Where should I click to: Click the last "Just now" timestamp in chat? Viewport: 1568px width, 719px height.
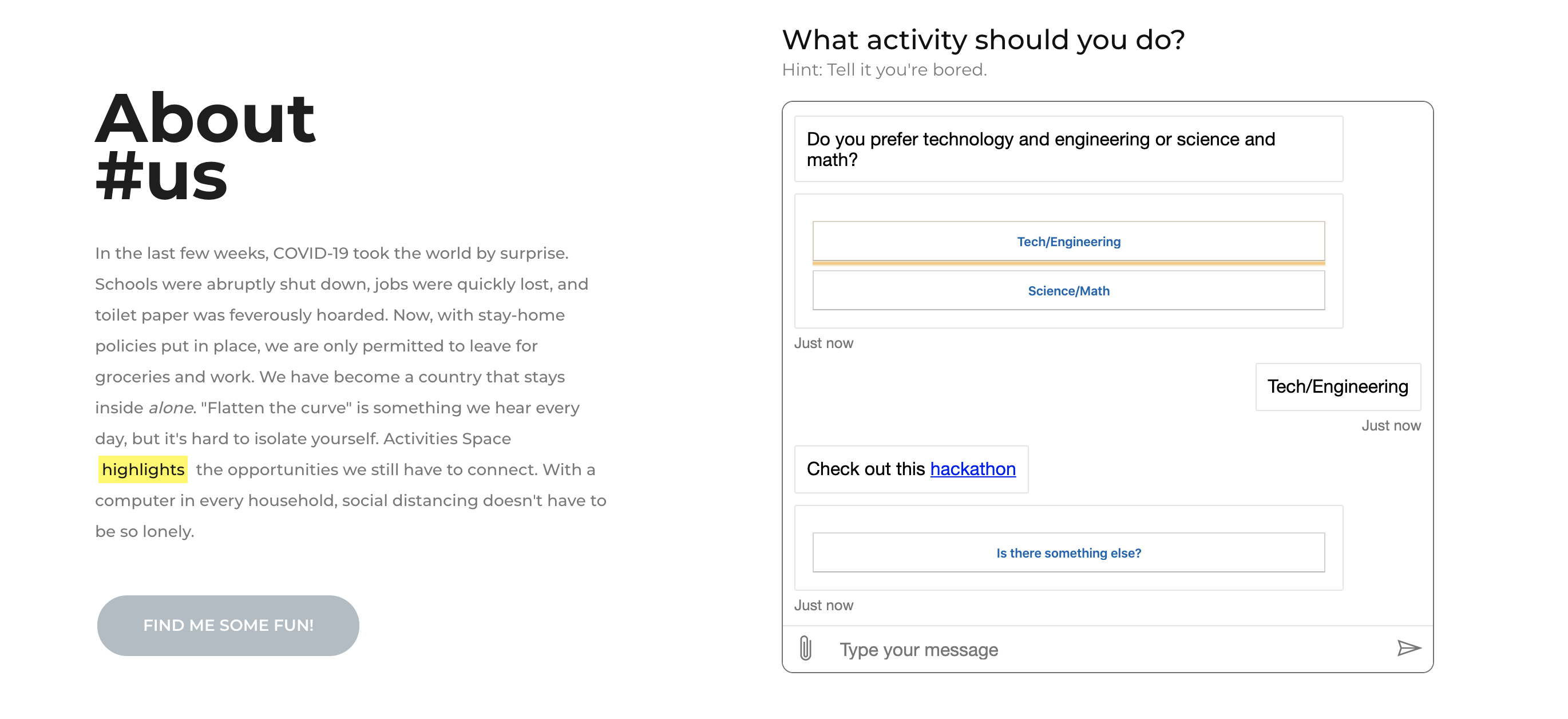click(x=823, y=605)
